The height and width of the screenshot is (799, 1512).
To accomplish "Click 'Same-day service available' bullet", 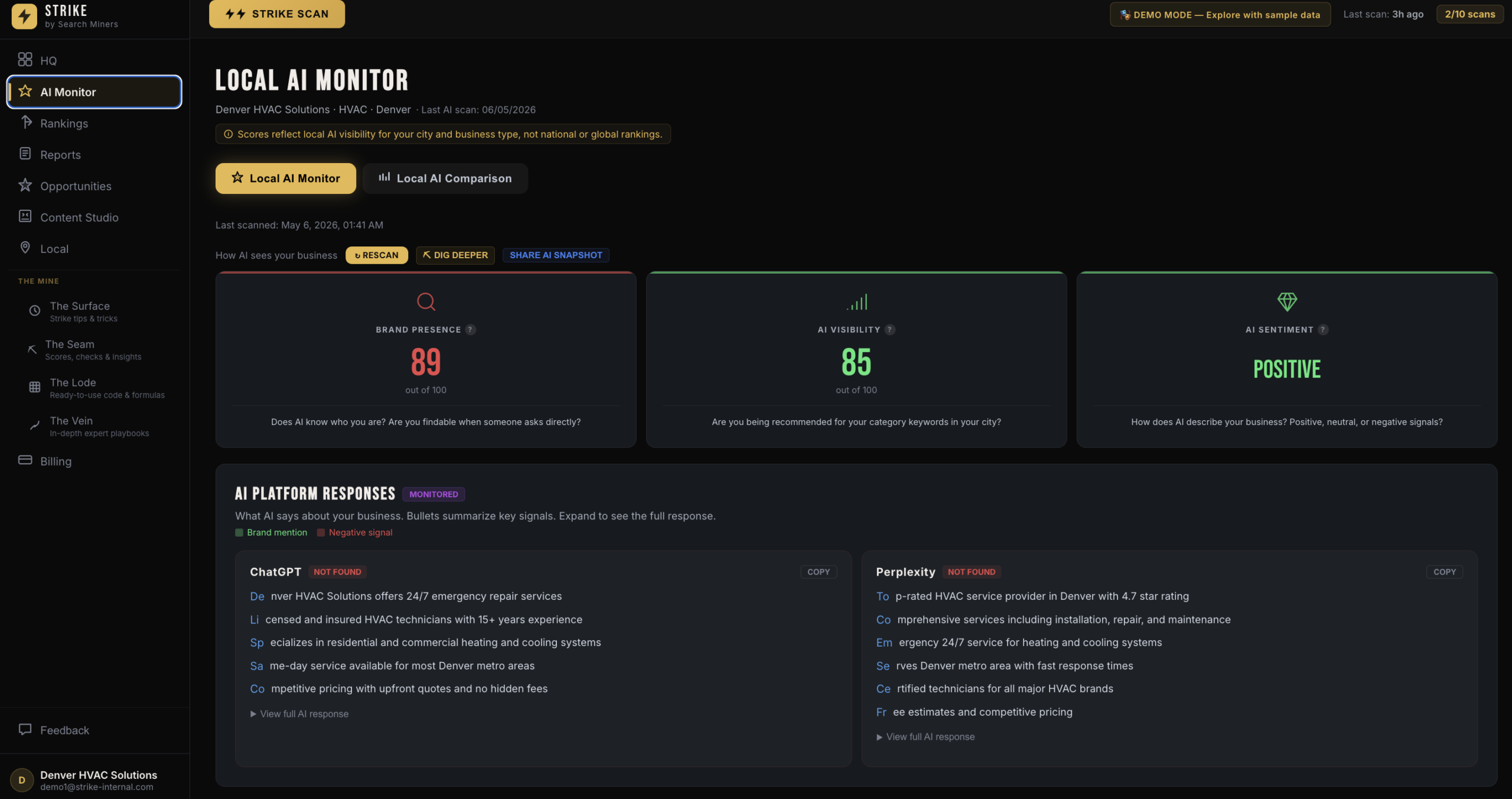I will 392,666.
